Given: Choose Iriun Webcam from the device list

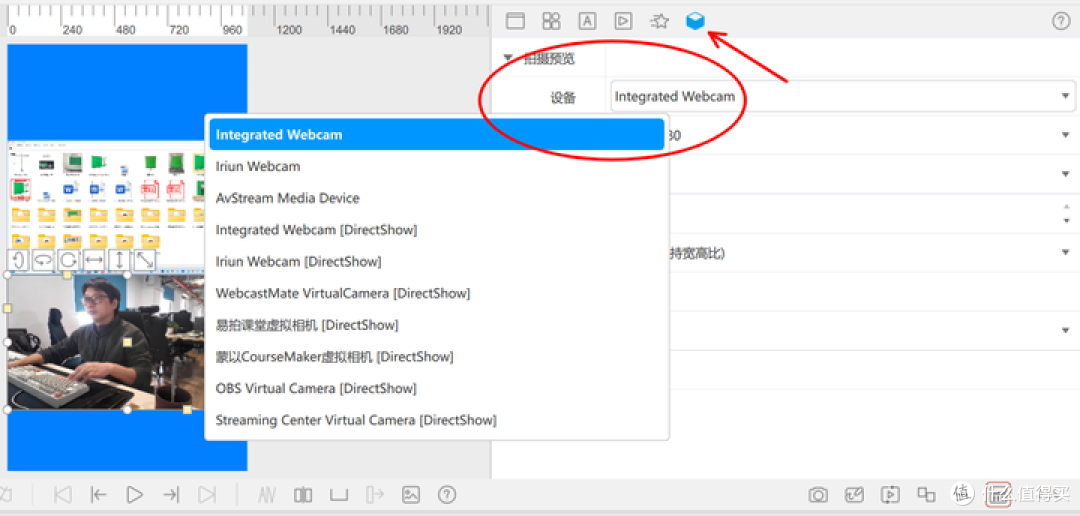Looking at the screenshot, I should point(437,167).
